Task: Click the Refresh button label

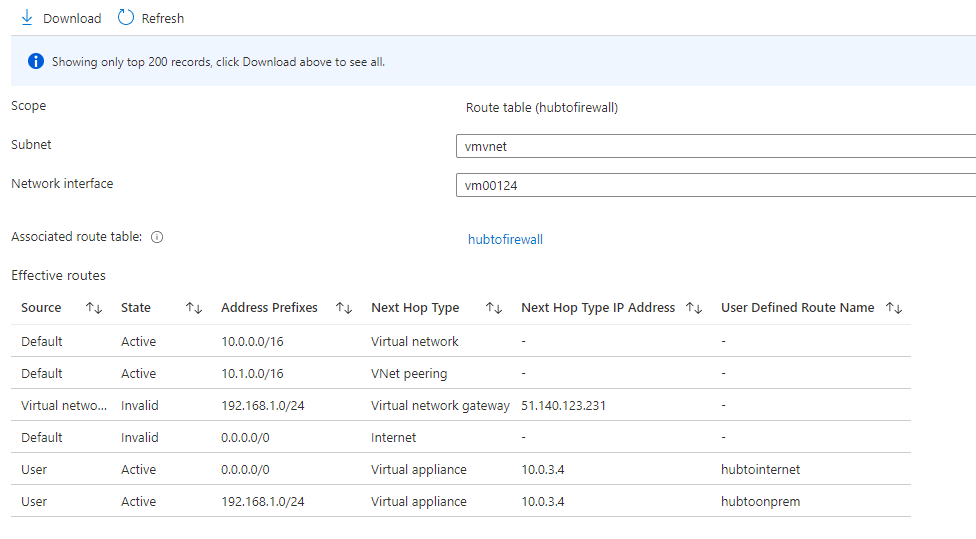Action: (x=163, y=19)
